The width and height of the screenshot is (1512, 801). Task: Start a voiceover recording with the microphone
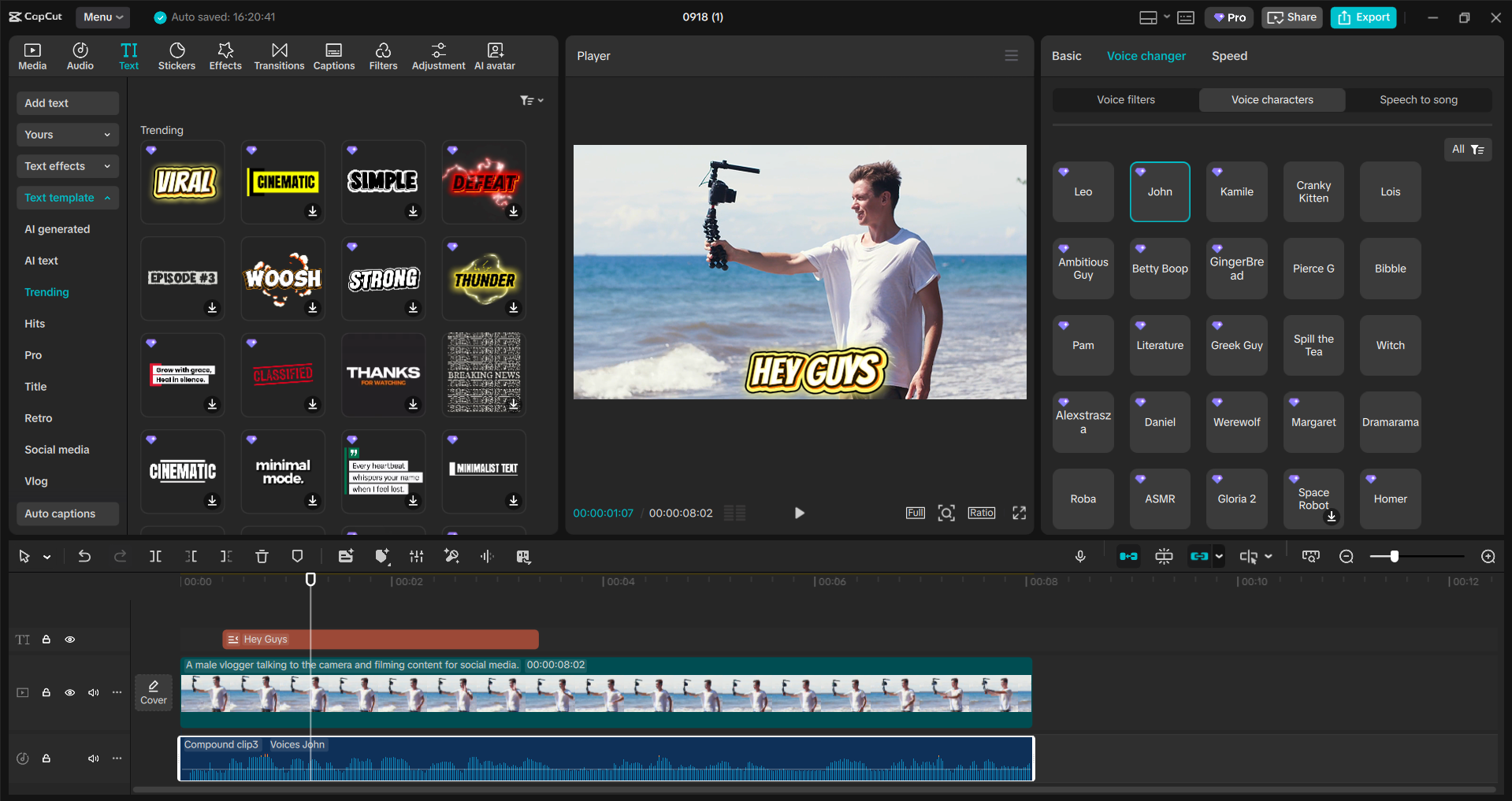tap(1079, 556)
